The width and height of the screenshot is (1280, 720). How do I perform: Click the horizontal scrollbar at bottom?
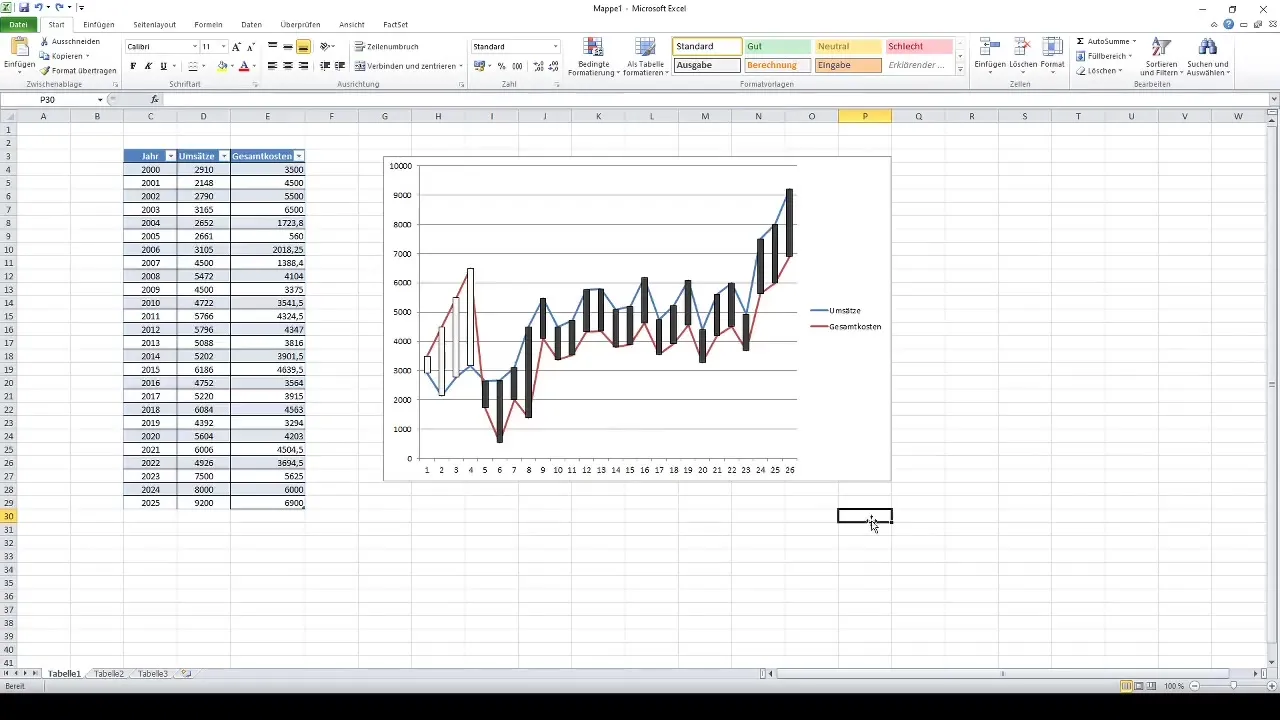pos(1003,674)
